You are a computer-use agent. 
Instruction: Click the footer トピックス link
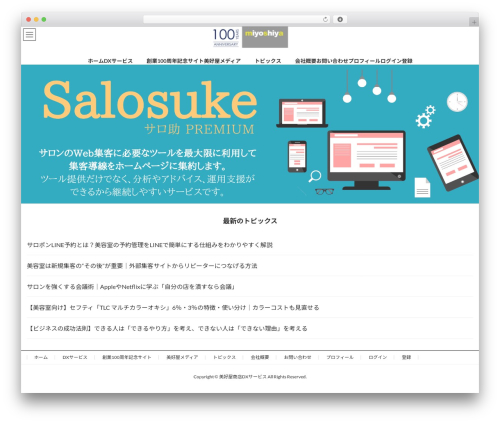pyautogui.click(x=224, y=357)
